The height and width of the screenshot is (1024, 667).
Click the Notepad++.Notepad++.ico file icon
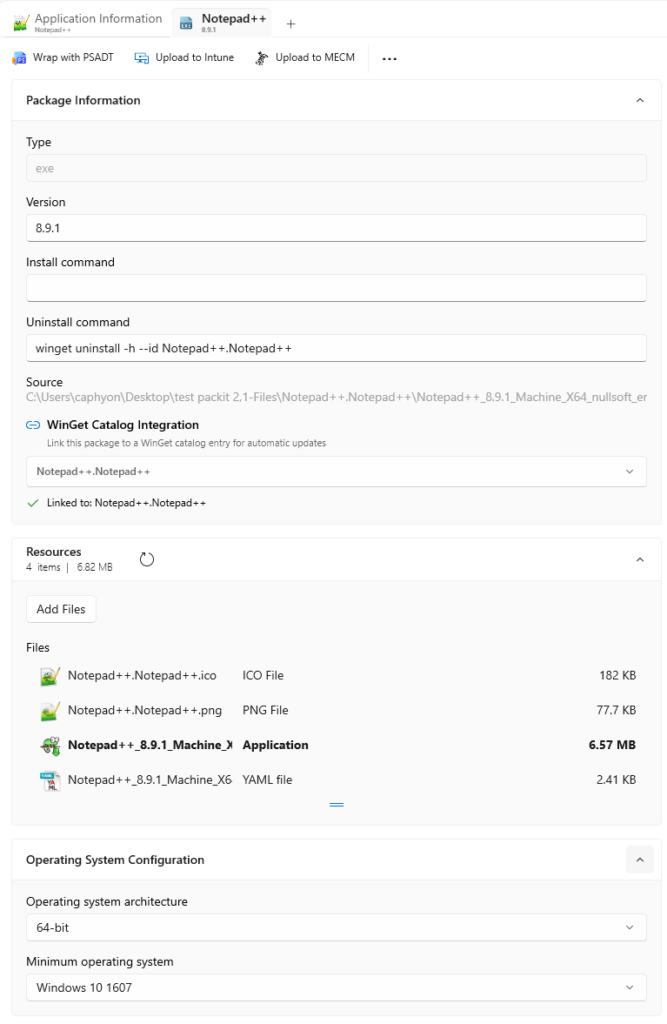point(50,676)
